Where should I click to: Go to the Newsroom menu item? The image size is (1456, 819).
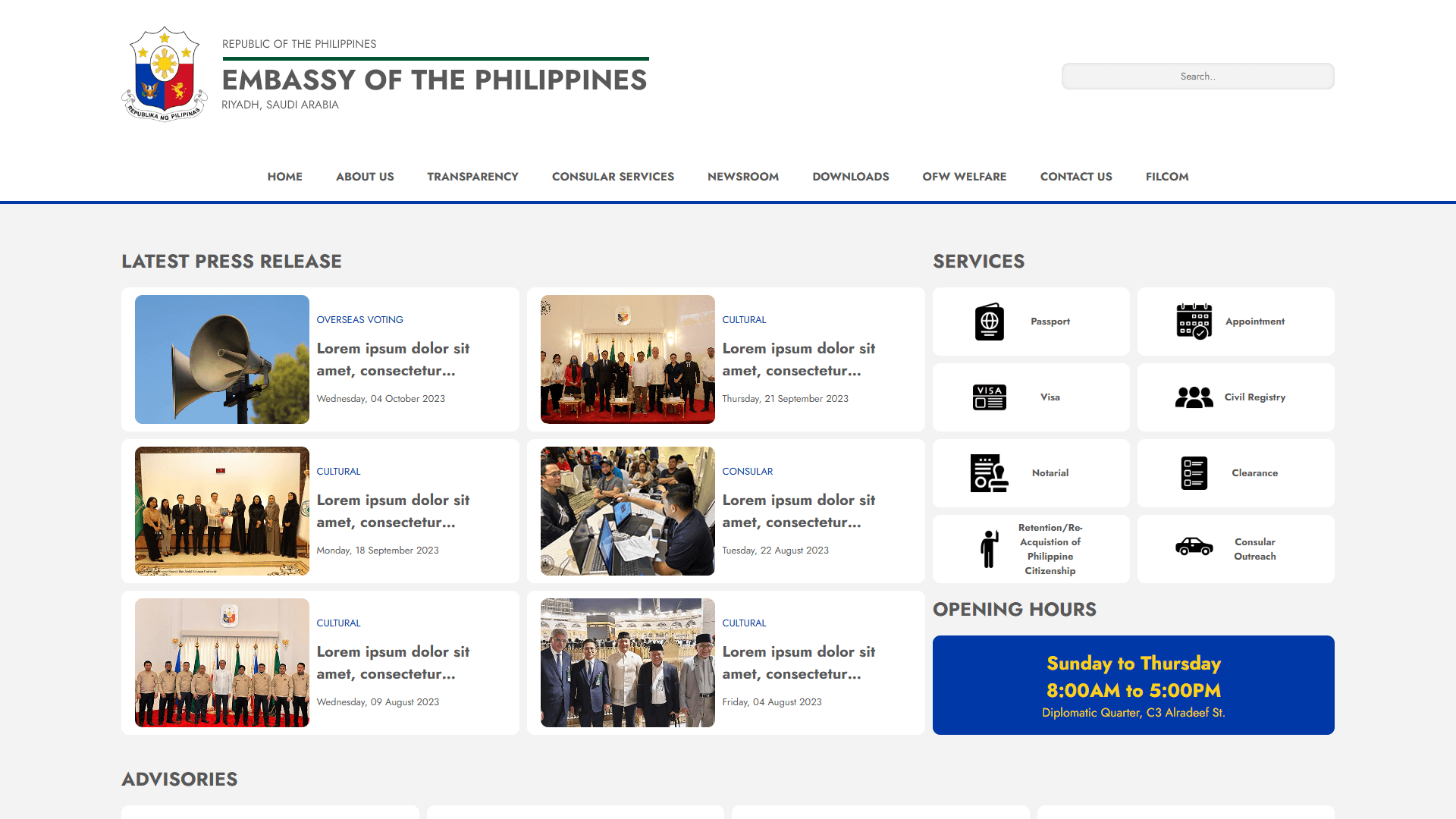(x=742, y=177)
